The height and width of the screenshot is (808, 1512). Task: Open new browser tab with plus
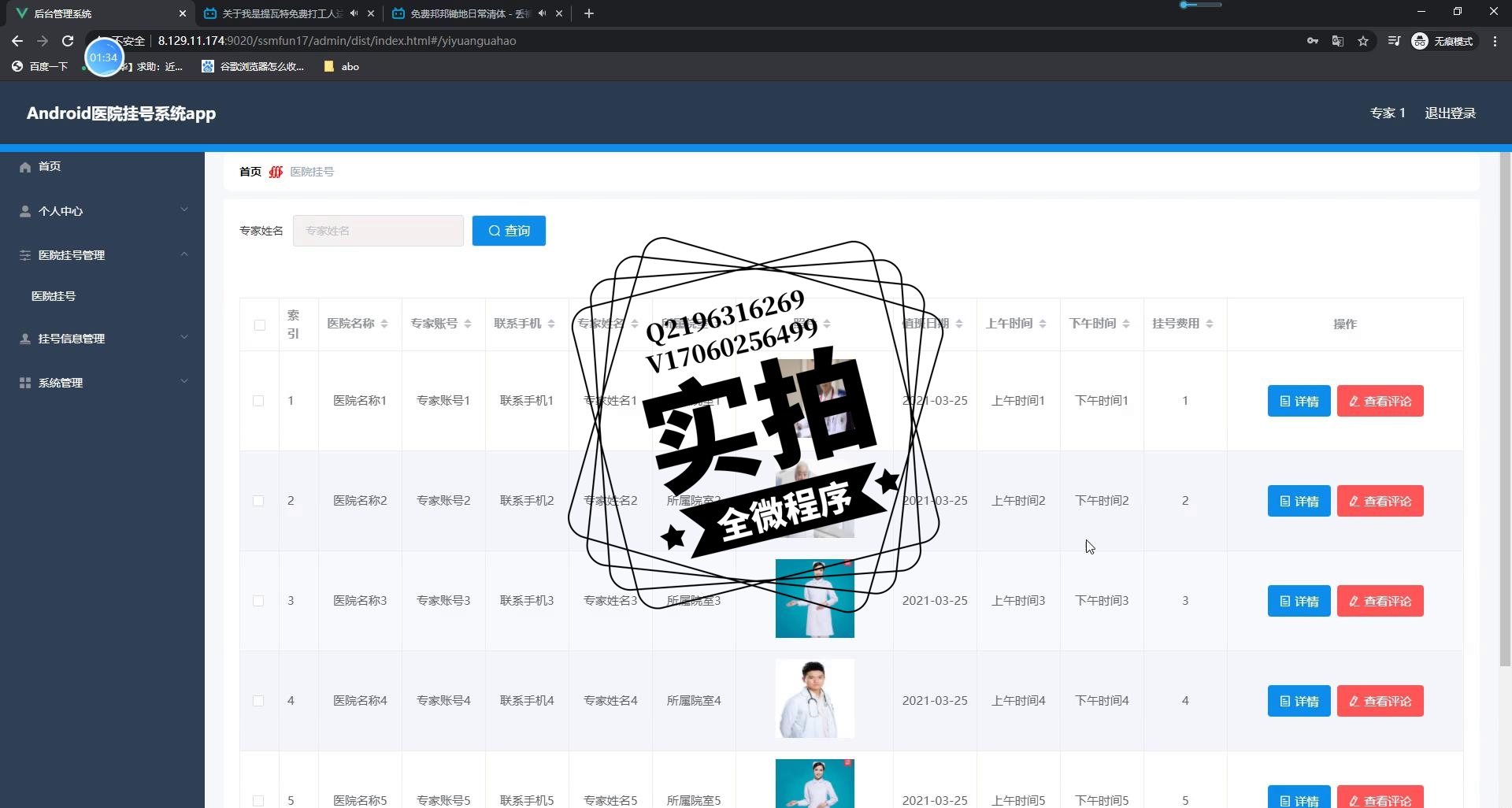click(x=589, y=13)
